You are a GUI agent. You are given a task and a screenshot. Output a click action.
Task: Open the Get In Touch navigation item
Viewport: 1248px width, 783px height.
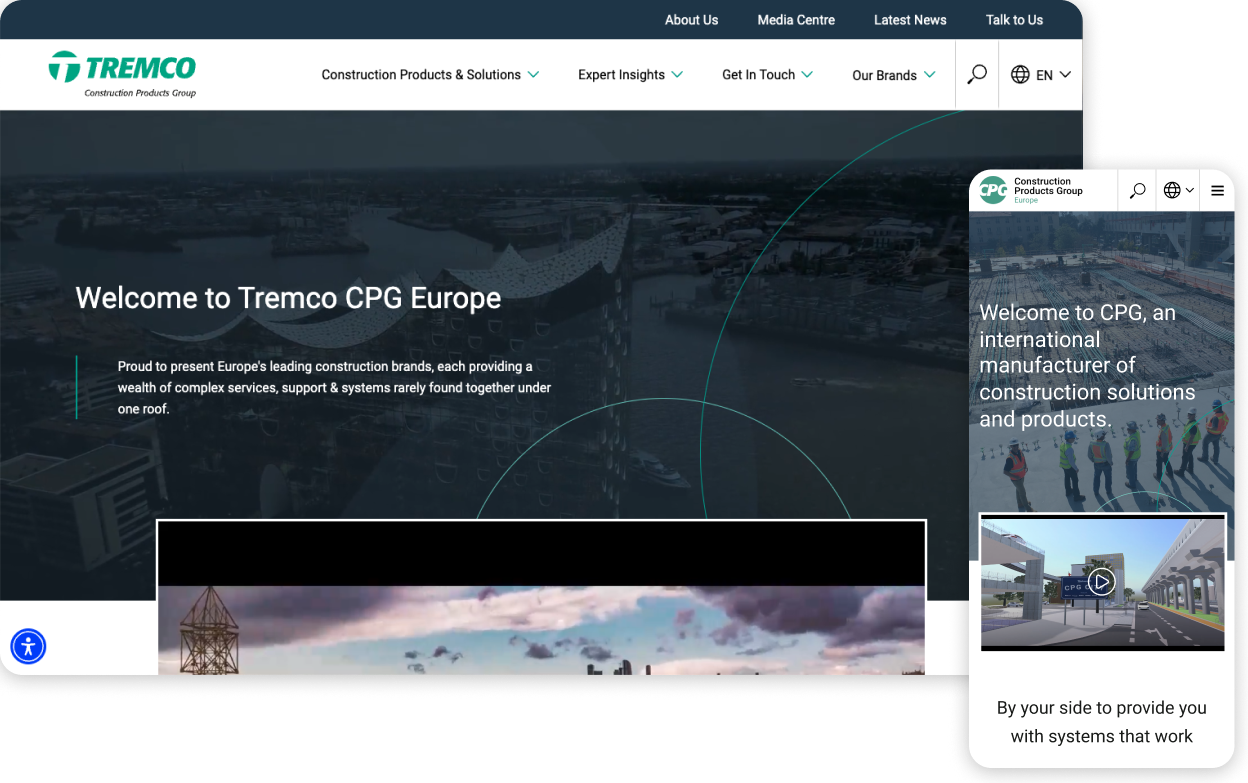click(767, 74)
